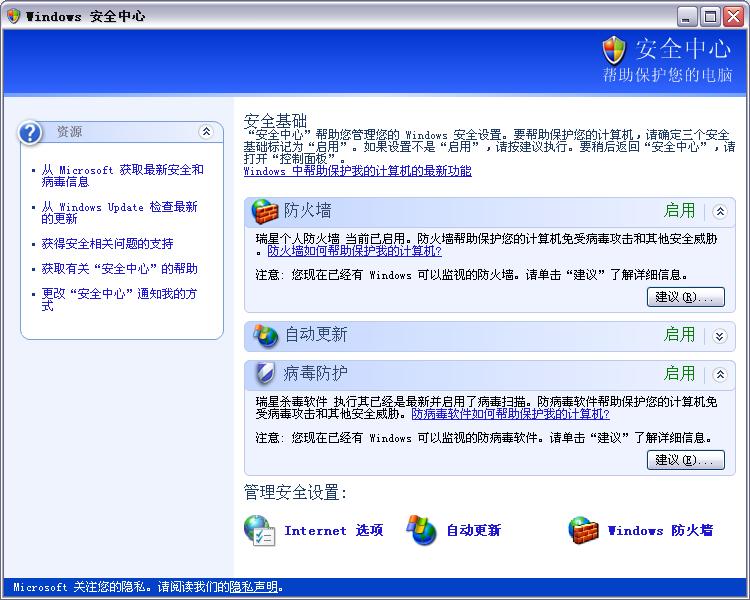
Task: Click the 病毒防护 shield icon
Action: (265, 374)
